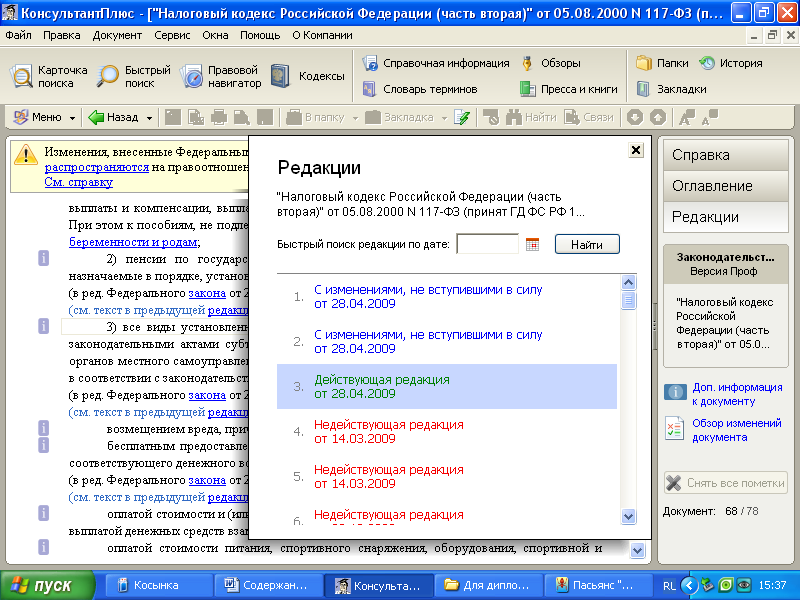Image resolution: width=800 pixels, height=600 pixels.
Task: Open the Документ menu
Action: [117, 35]
